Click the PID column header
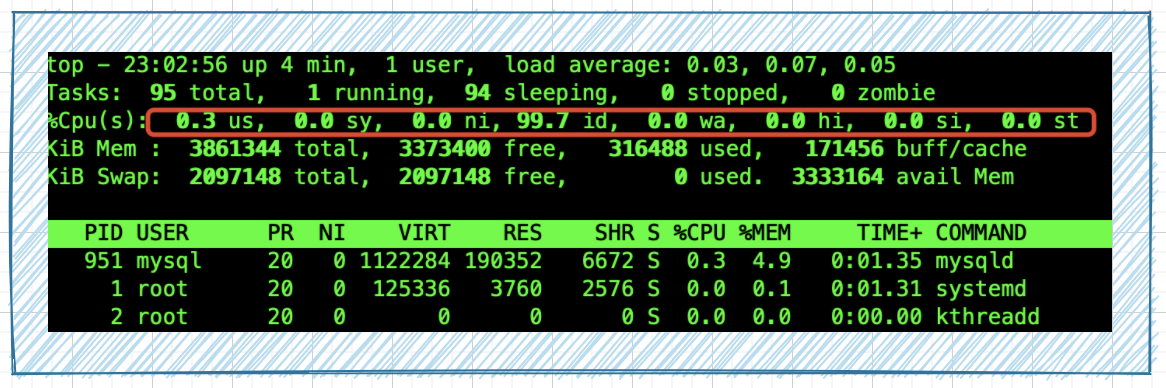Viewport: 1166px width, 388px height. pos(104,233)
